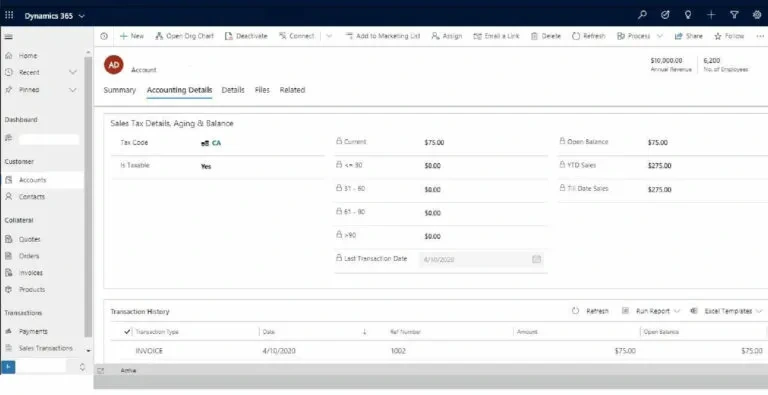Expand the Recent chevron in sidebar

click(x=72, y=72)
